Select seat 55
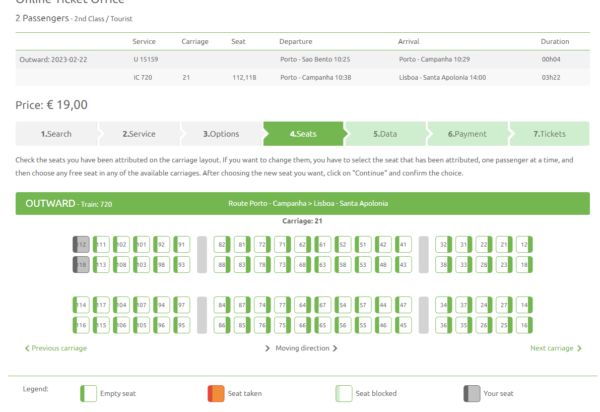The height and width of the screenshot is (412, 600). point(363,325)
